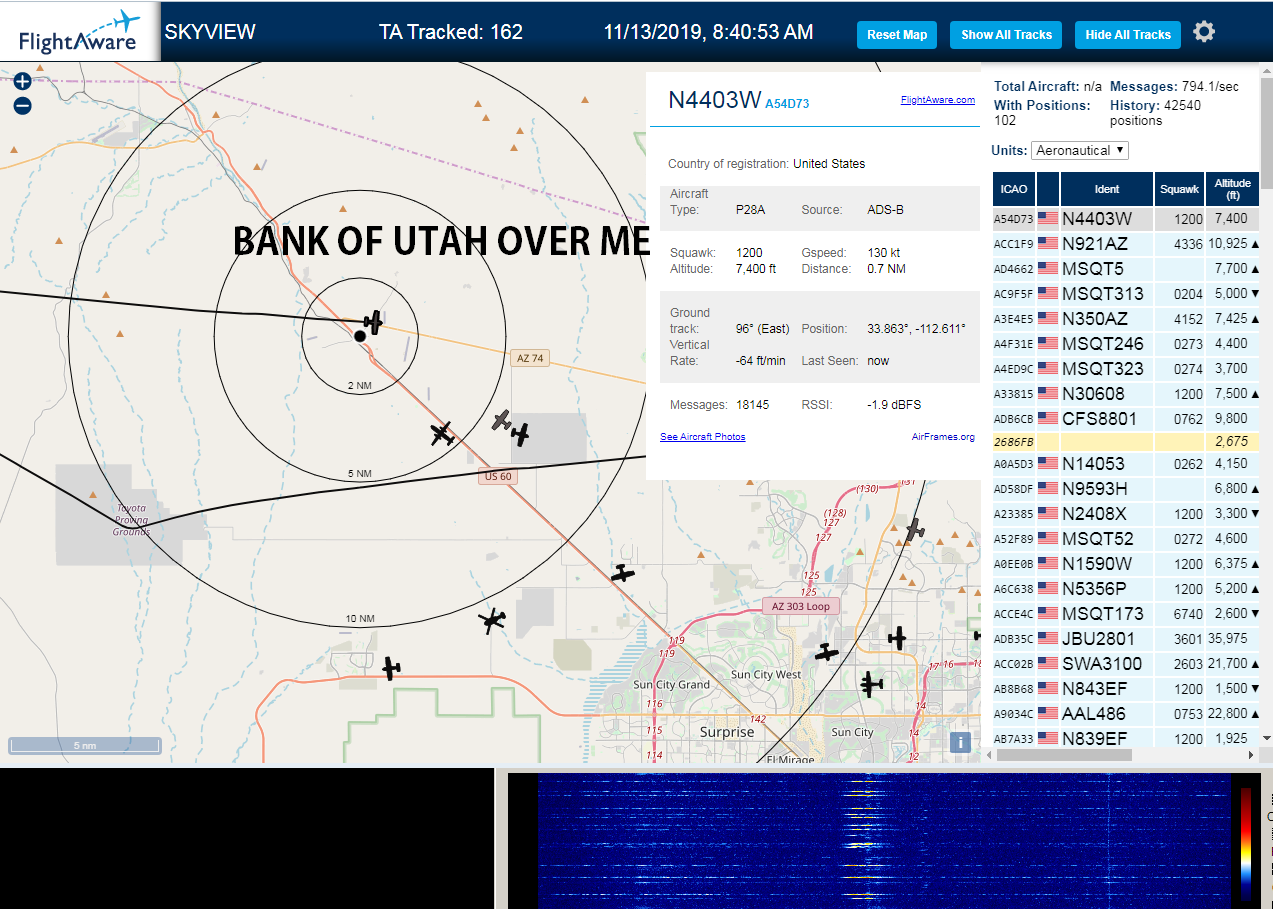Select the gray aircraft icon near route 131
Image resolution: width=1273 pixels, height=909 pixels.
tap(914, 528)
